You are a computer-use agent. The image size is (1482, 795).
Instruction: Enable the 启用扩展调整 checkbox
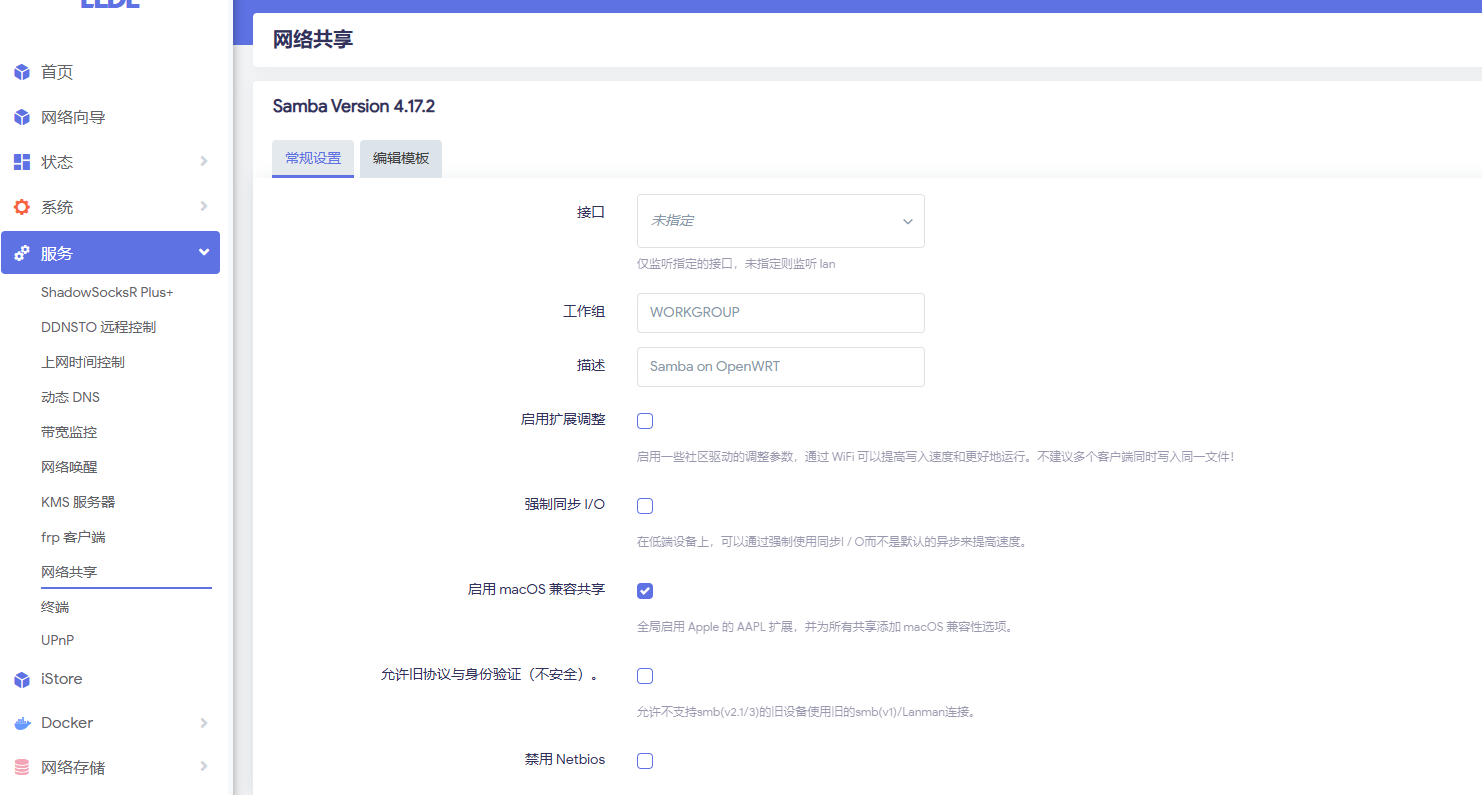pyautogui.click(x=645, y=421)
